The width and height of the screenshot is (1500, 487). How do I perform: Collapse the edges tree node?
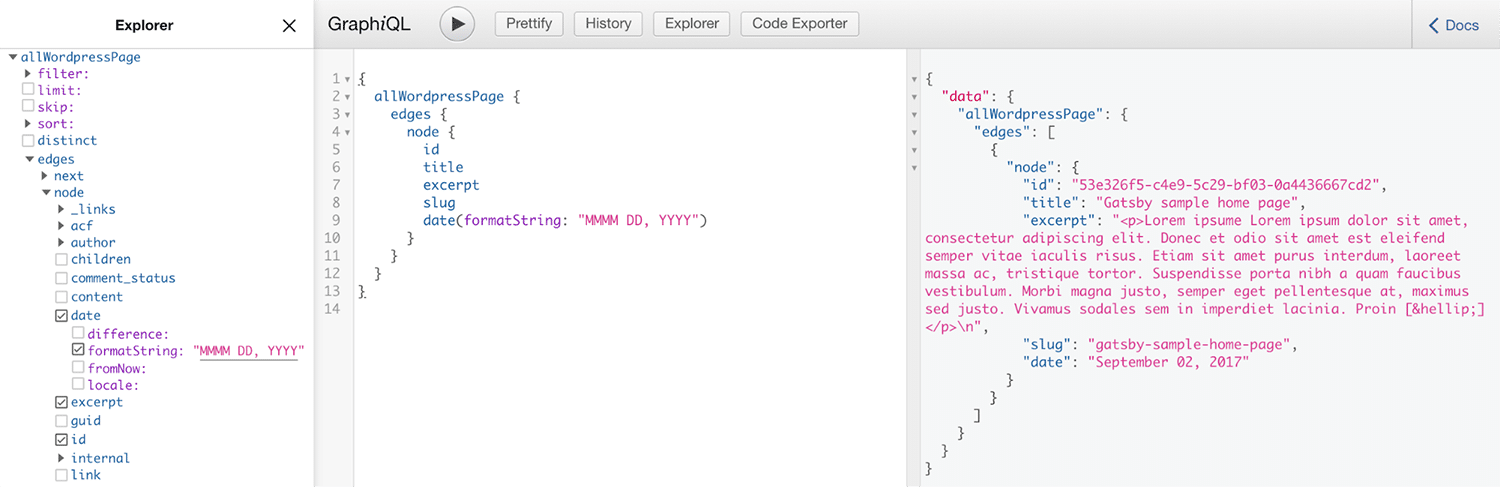pos(28,159)
